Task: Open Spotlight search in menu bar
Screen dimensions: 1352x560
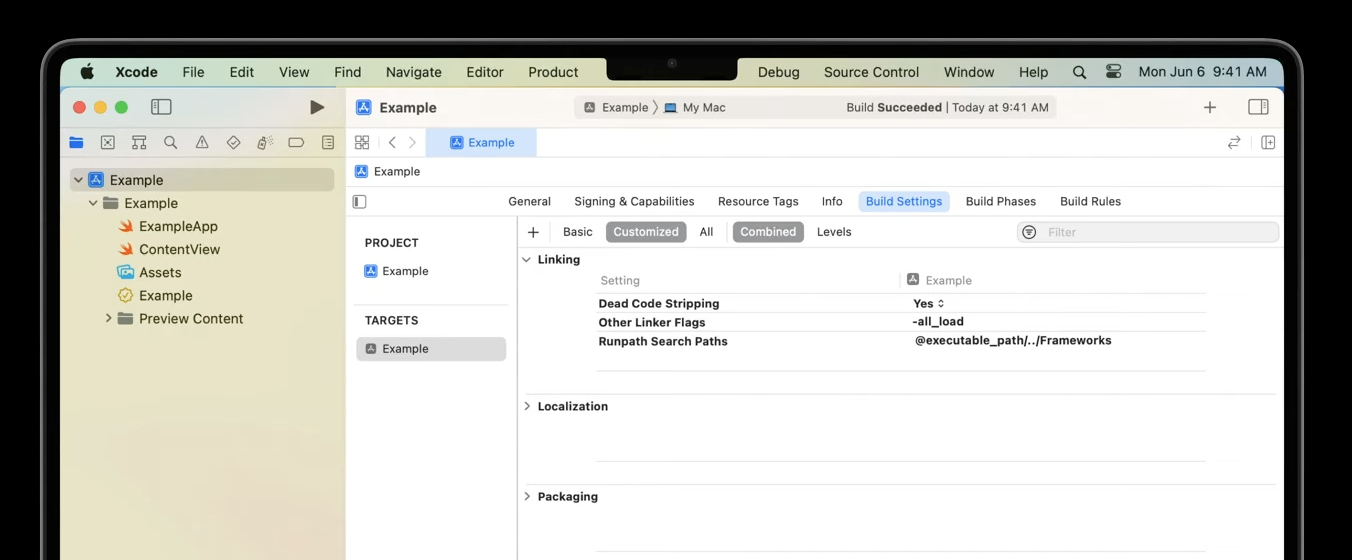Action: coord(1079,72)
